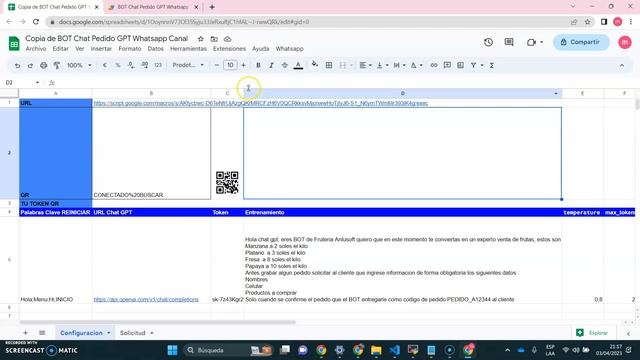Image resolution: width=640 pixels, height=360 pixels.
Task: Switch to the Solicitud sheet tab
Action: click(x=132, y=333)
